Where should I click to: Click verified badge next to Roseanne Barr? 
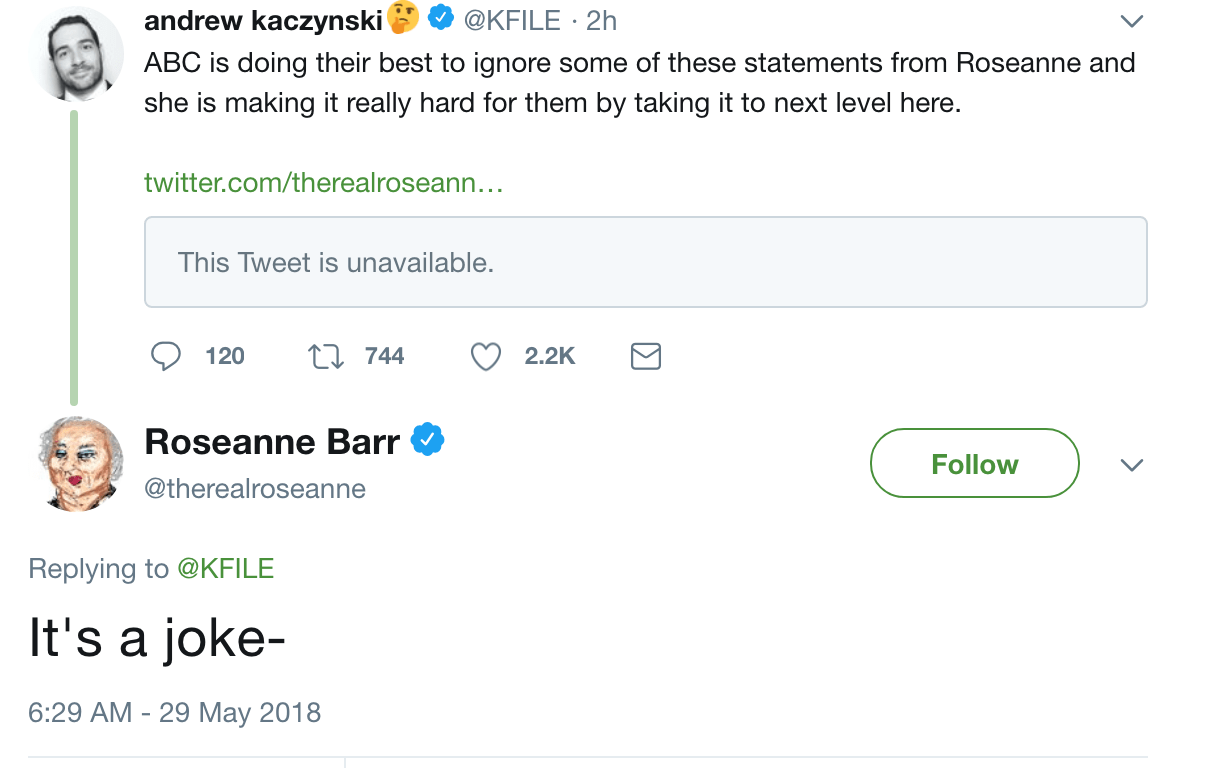coord(428,440)
